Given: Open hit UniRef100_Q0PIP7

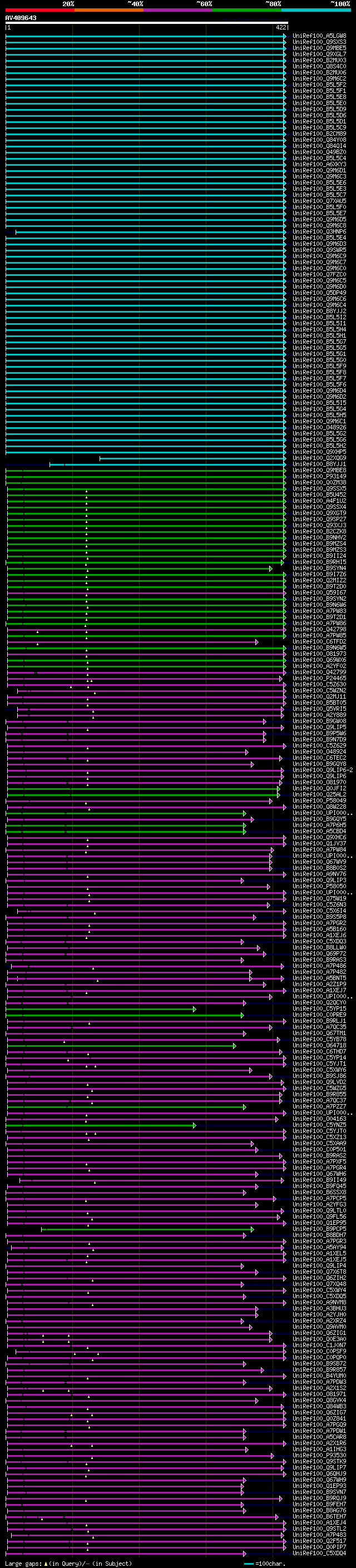Looking at the screenshot, I should tap(319, 1547).
